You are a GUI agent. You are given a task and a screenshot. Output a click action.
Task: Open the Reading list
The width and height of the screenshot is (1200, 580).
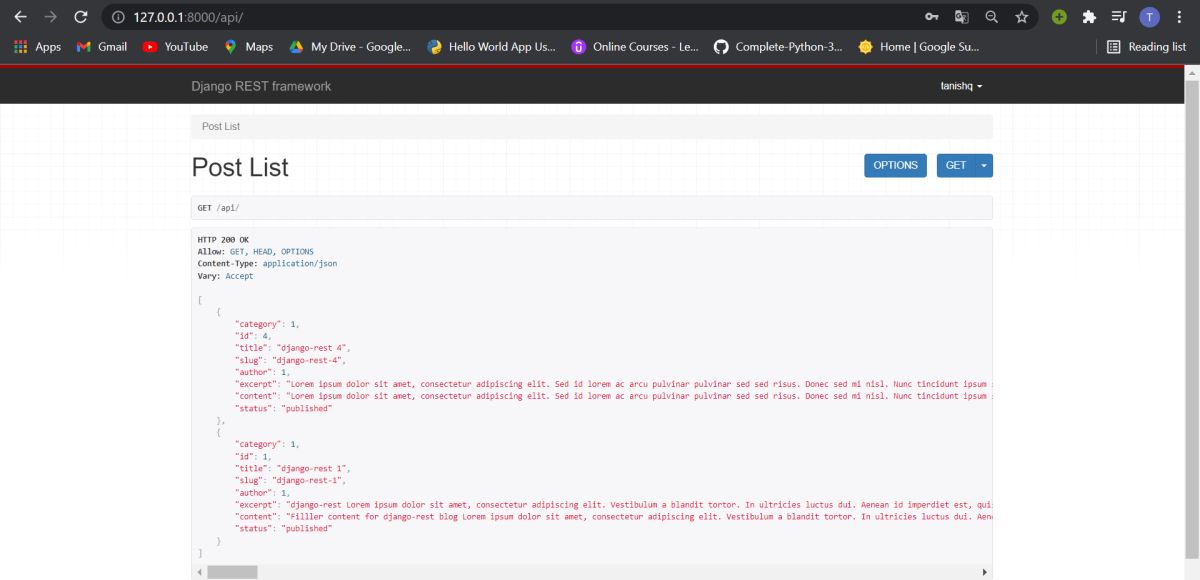(1146, 47)
